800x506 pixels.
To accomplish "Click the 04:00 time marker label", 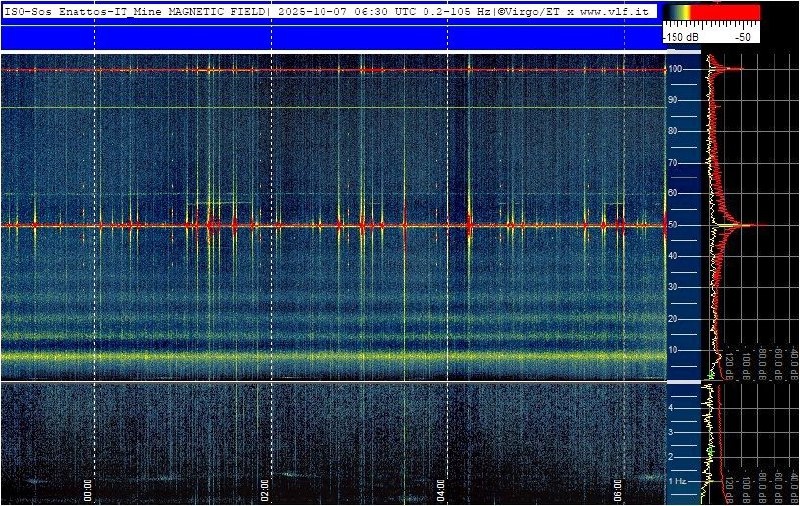I will pyautogui.click(x=441, y=490).
